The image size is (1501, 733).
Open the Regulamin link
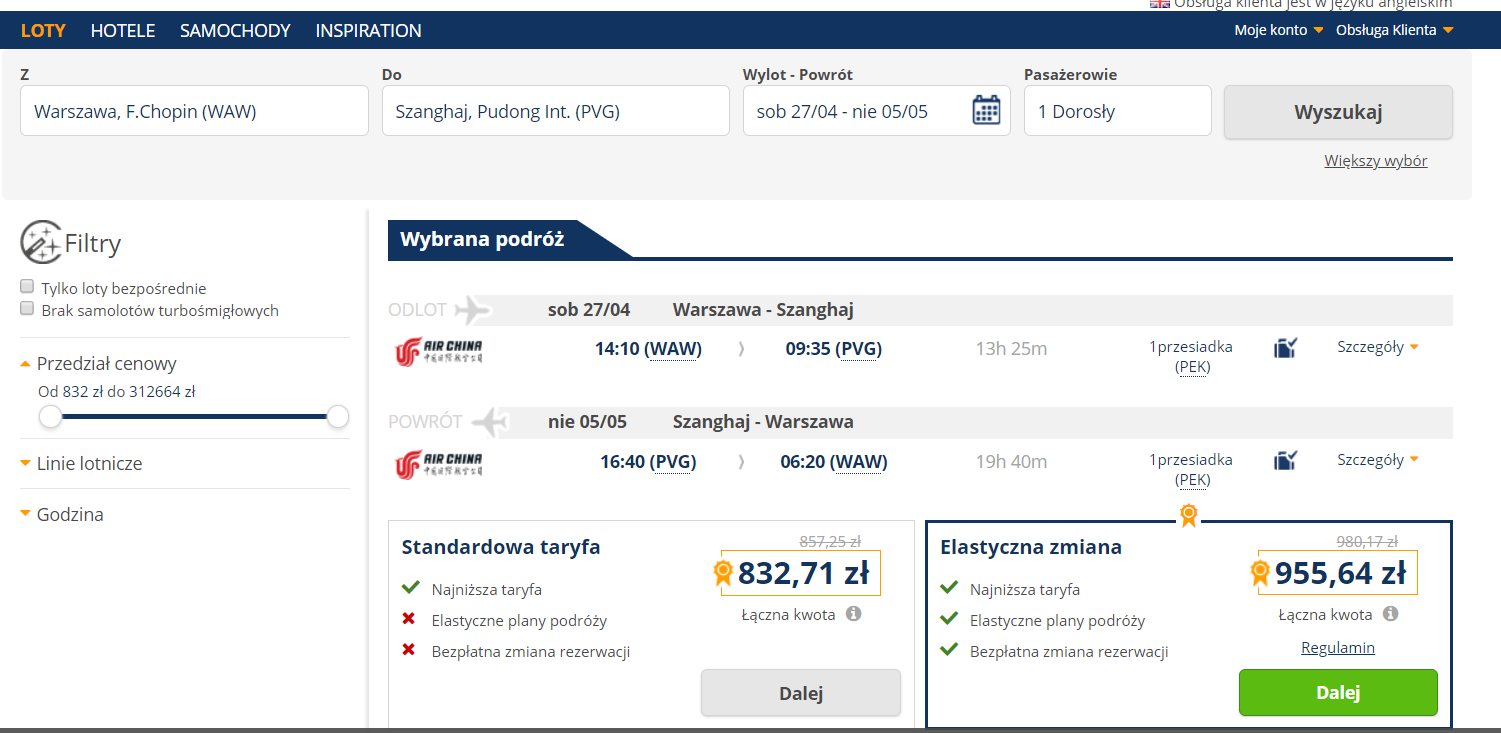[1338, 647]
